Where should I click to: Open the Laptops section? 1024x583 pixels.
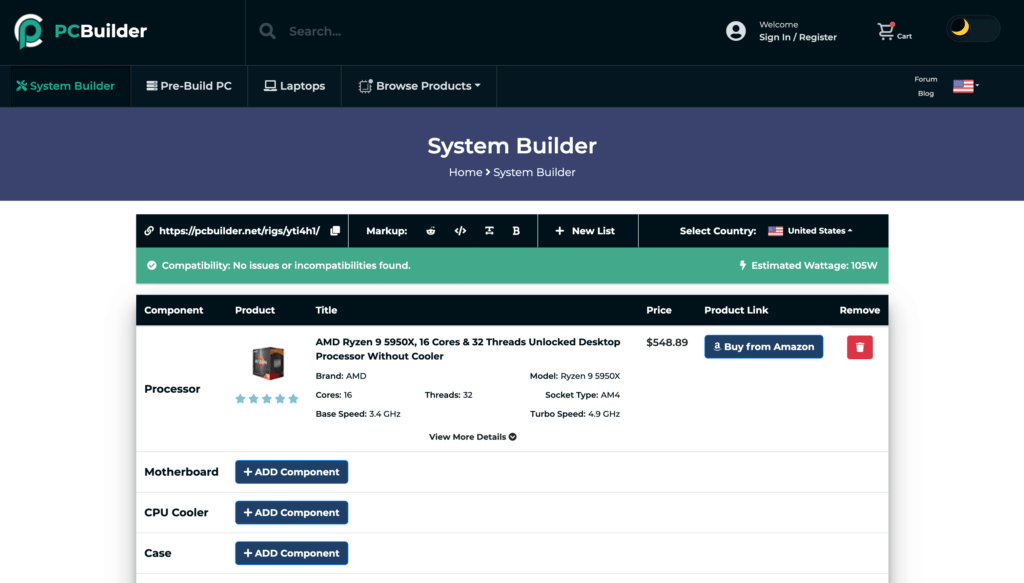pyautogui.click(x=294, y=86)
